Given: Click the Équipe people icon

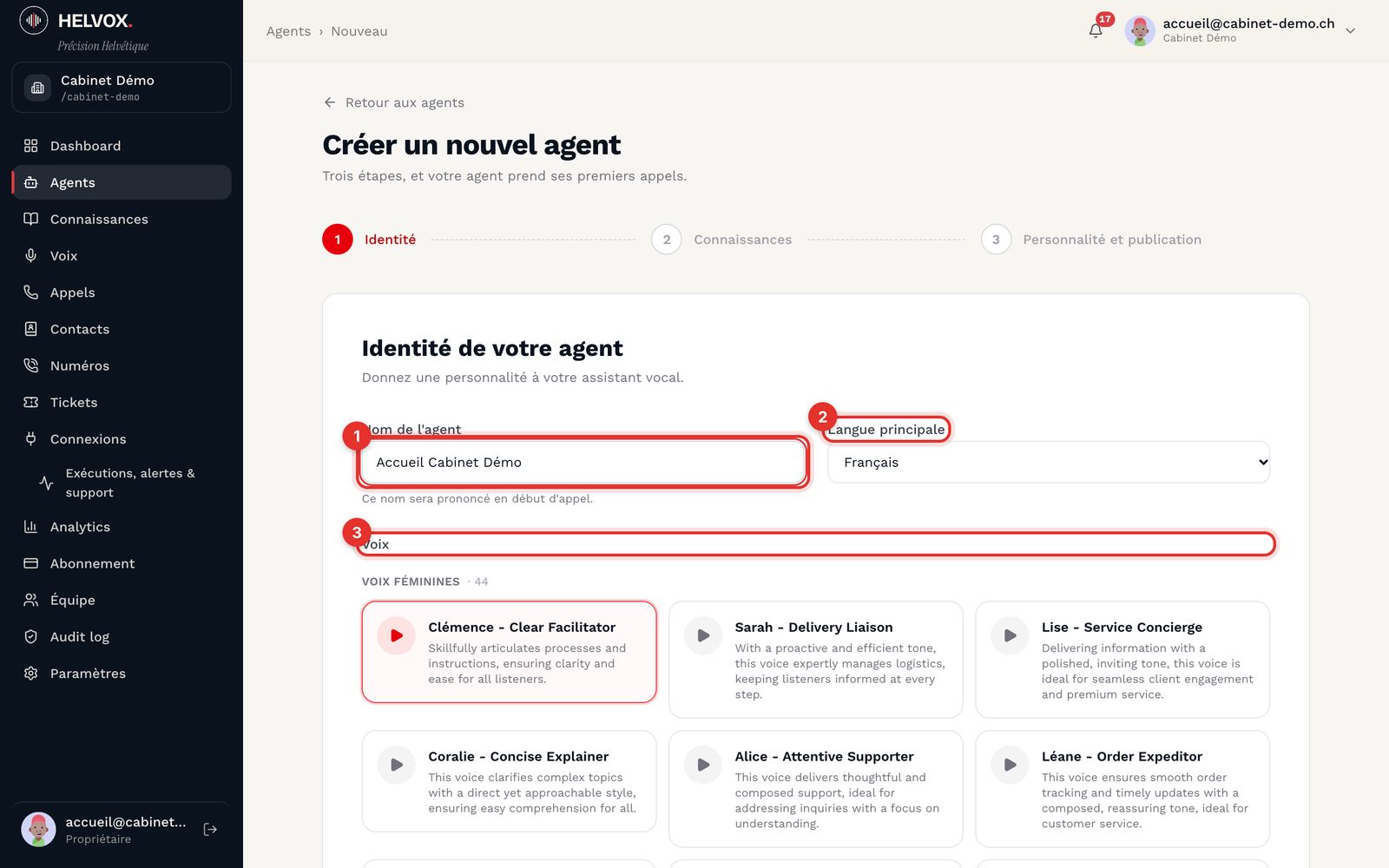Looking at the screenshot, I should coord(31,600).
